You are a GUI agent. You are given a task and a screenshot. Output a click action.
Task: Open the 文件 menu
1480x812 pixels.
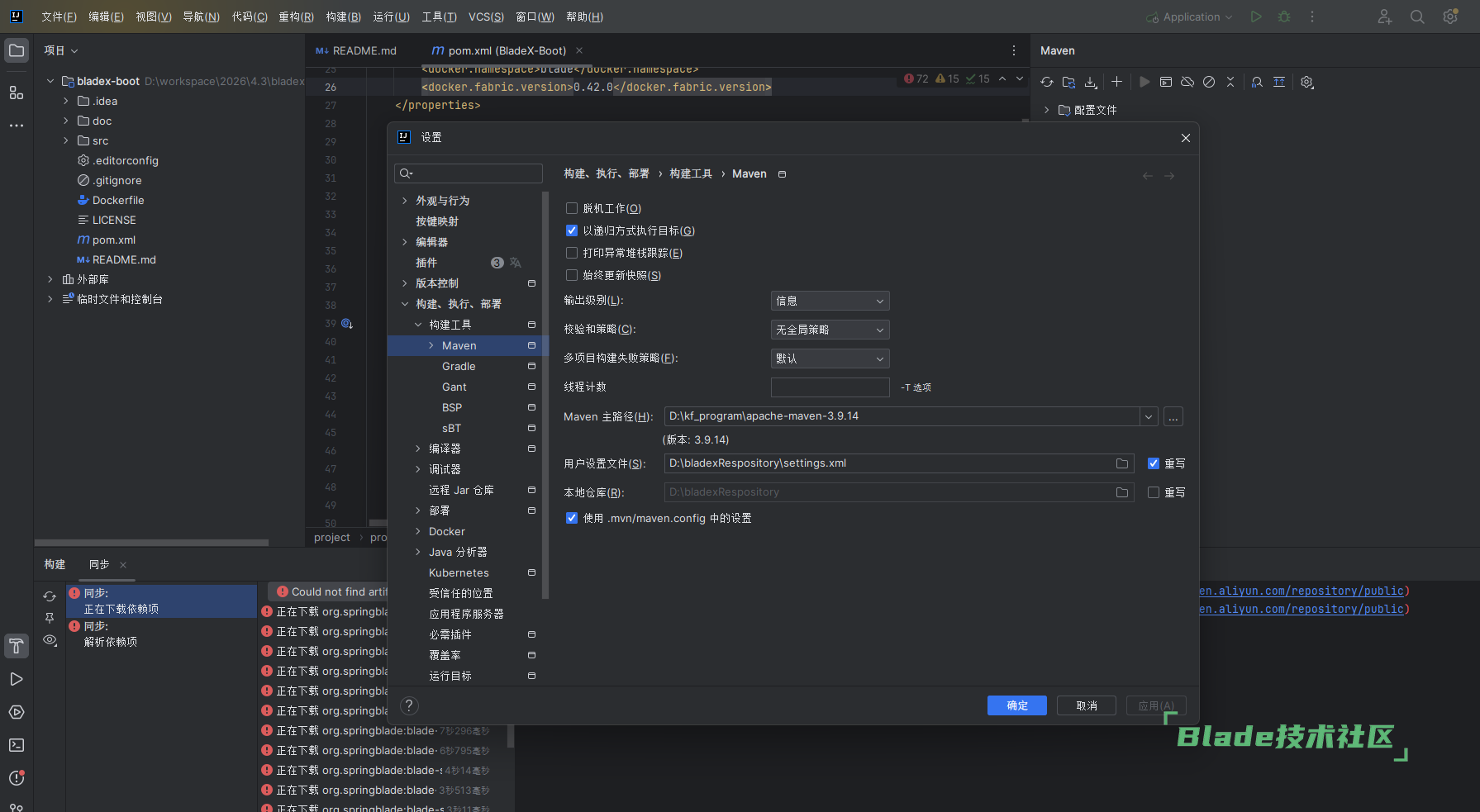59,17
